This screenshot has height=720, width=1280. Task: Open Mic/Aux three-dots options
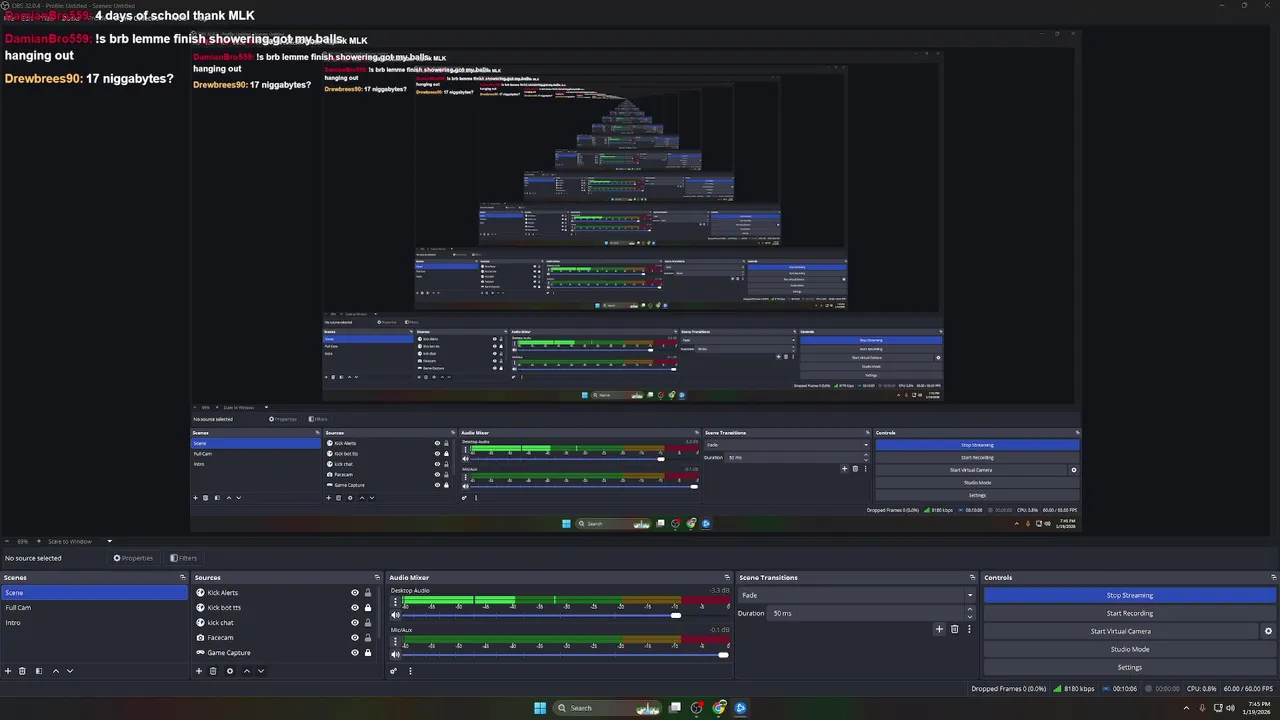pyautogui.click(x=395, y=643)
